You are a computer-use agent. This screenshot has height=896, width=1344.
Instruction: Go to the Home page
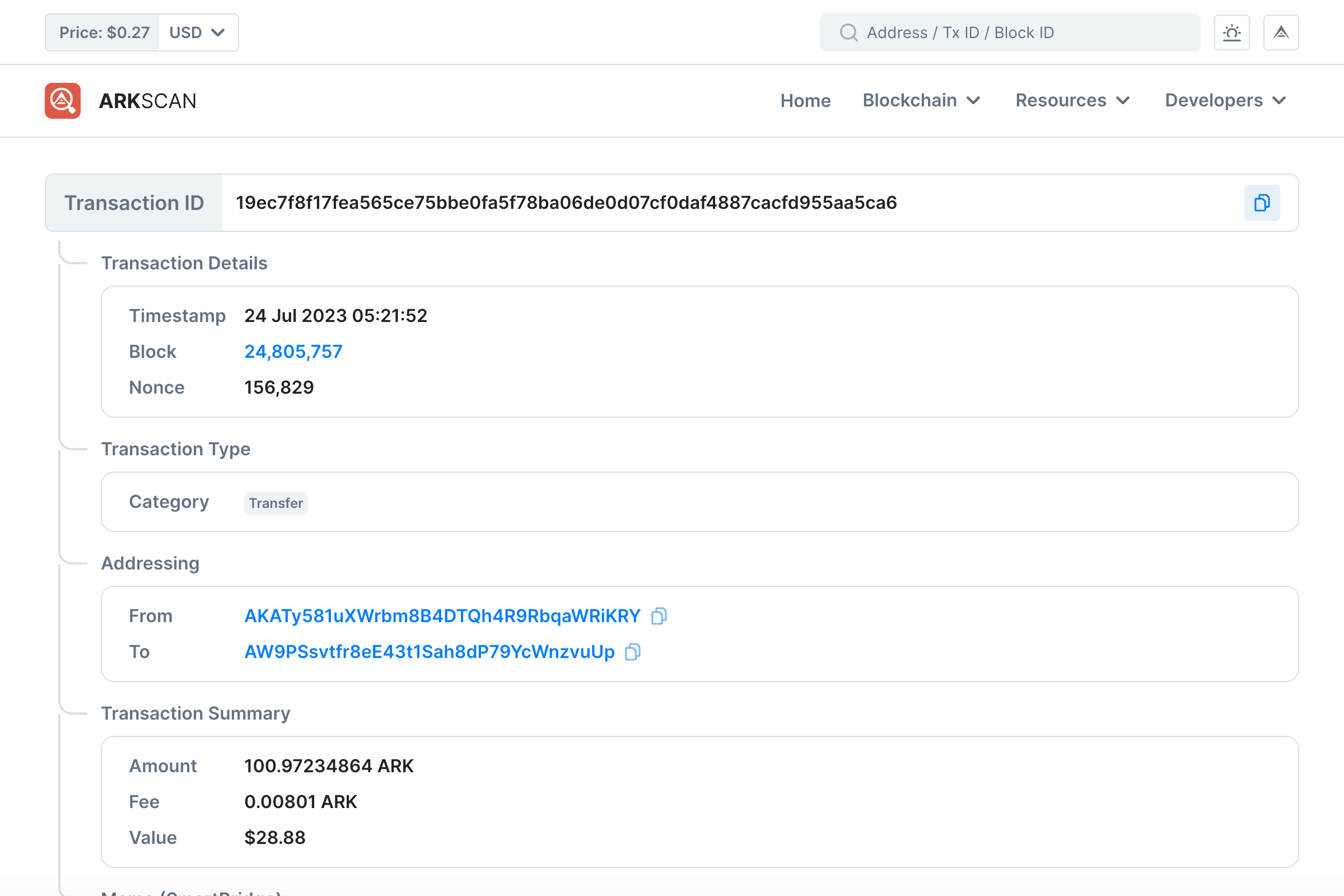(805, 101)
